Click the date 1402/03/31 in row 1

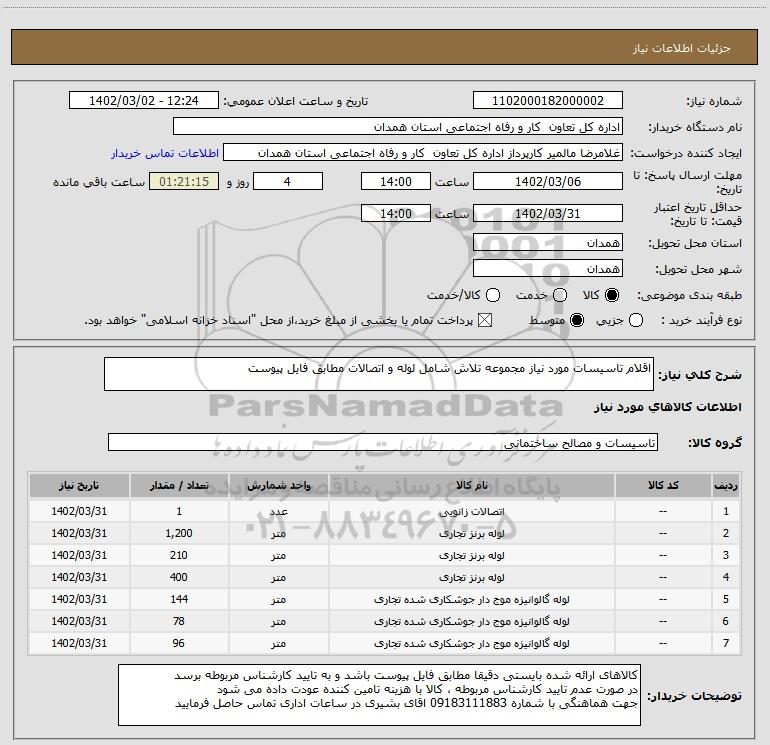[79, 511]
